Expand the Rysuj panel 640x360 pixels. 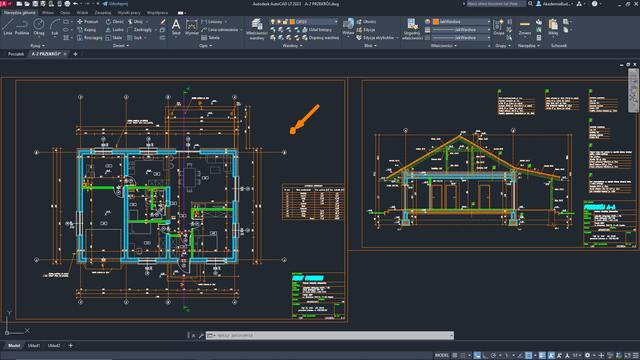click(x=37, y=46)
